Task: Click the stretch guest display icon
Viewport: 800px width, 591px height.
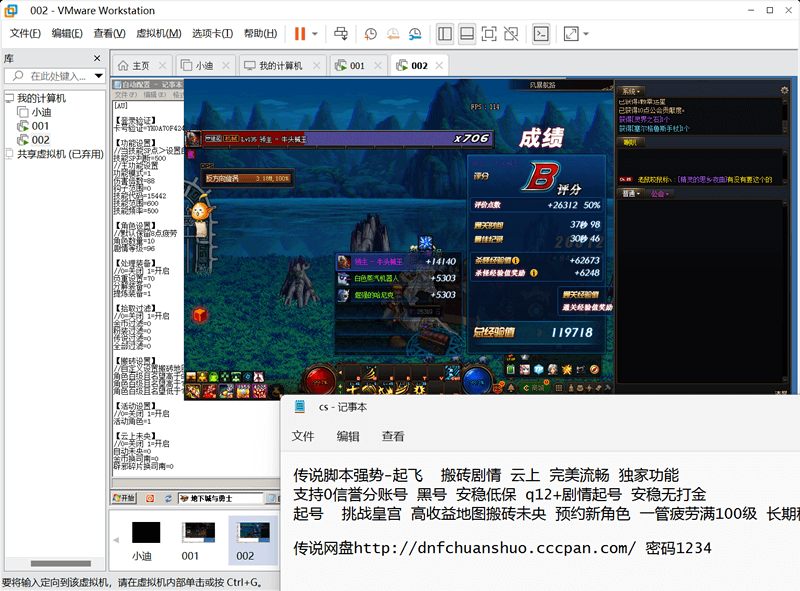Action: pos(571,34)
